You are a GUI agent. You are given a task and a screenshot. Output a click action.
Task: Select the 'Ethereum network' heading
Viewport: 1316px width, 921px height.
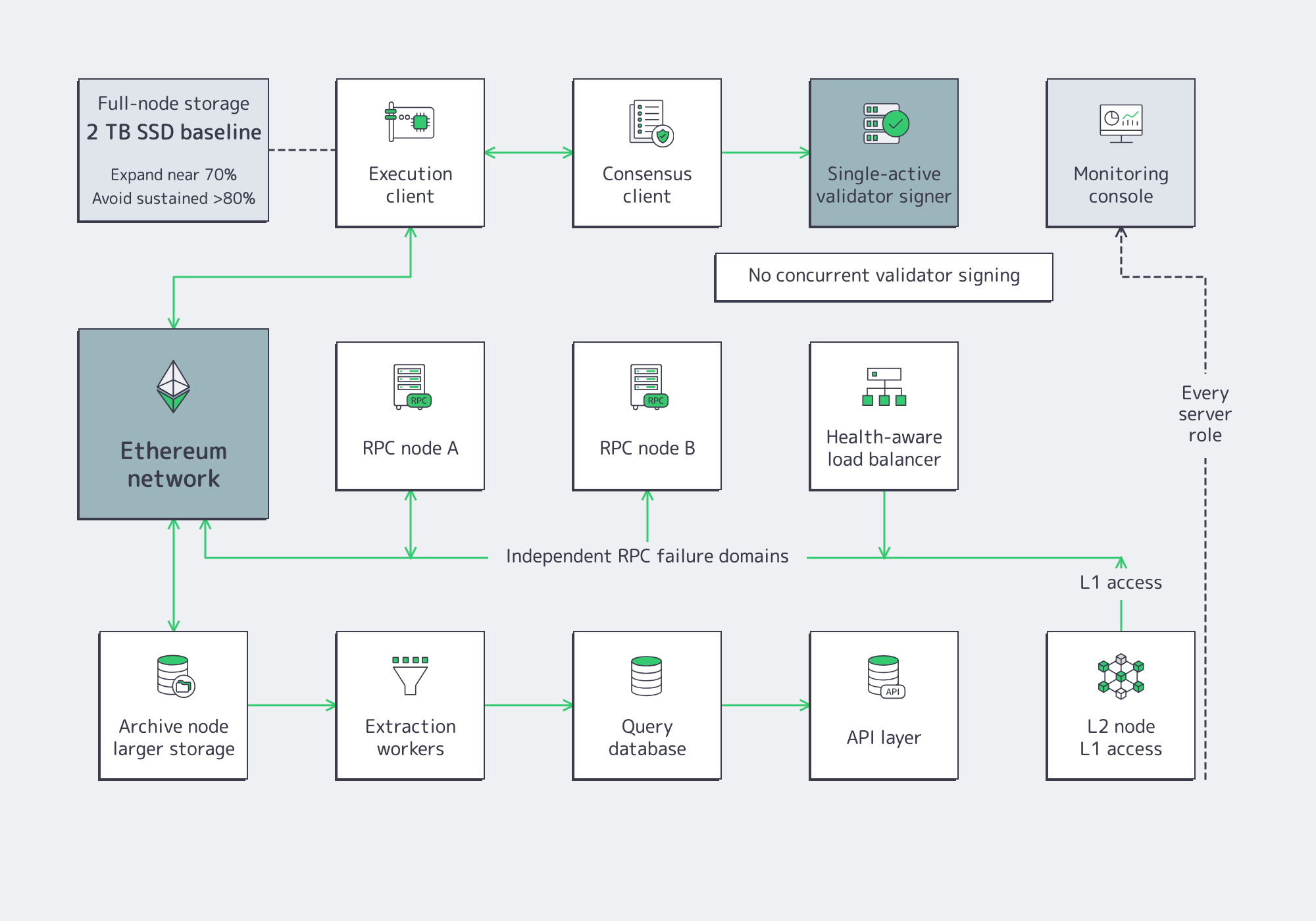click(174, 464)
